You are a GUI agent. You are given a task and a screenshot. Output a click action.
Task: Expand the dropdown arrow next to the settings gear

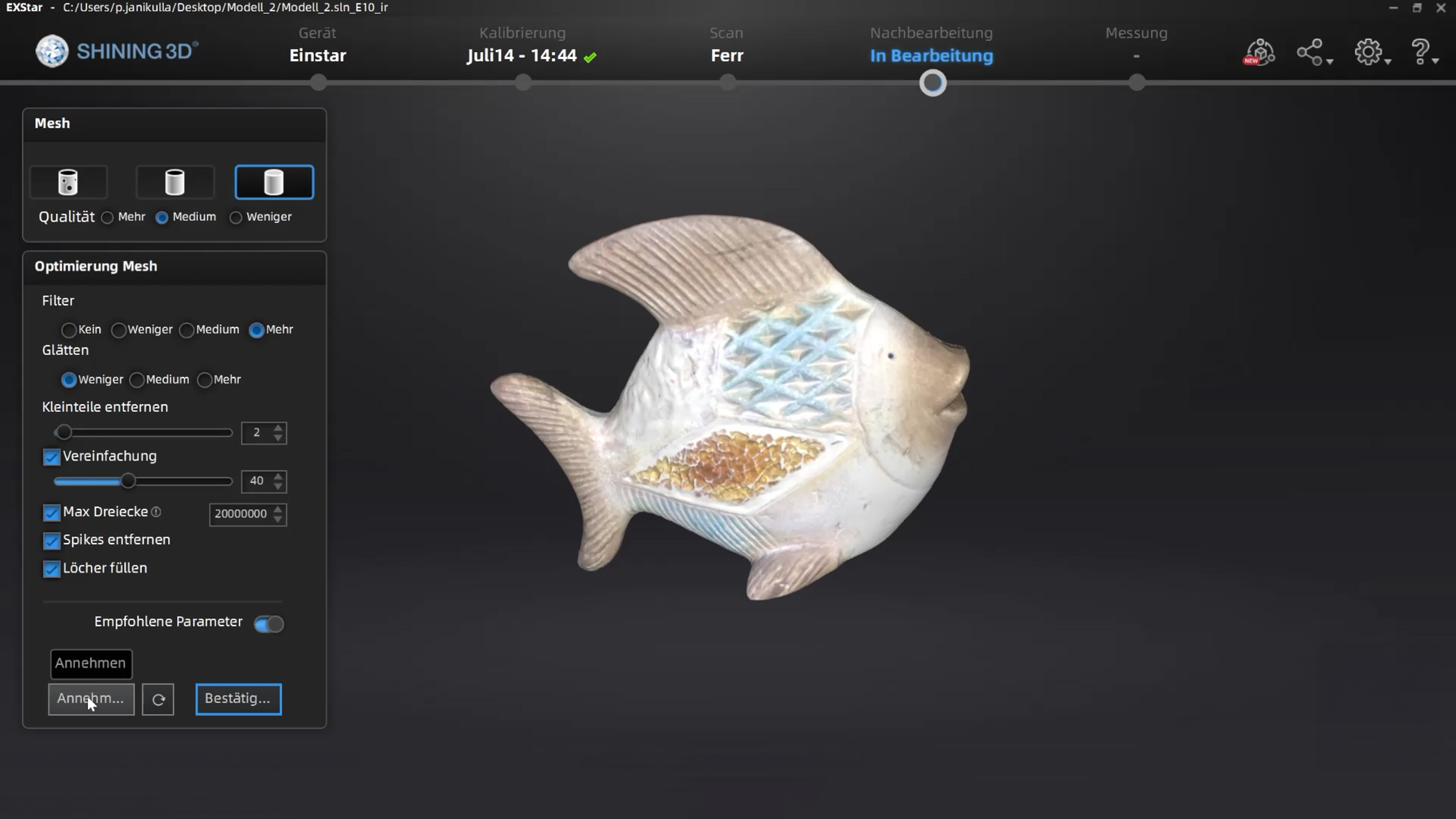tap(1388, 61)
